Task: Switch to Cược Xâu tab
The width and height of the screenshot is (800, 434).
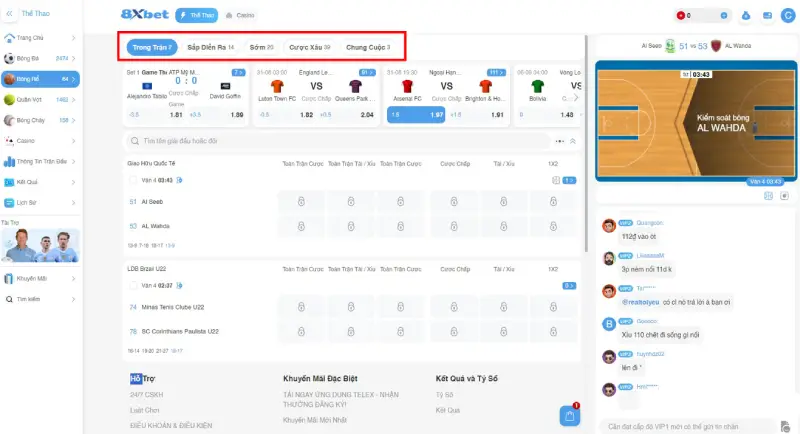Action: coord(309,47)
